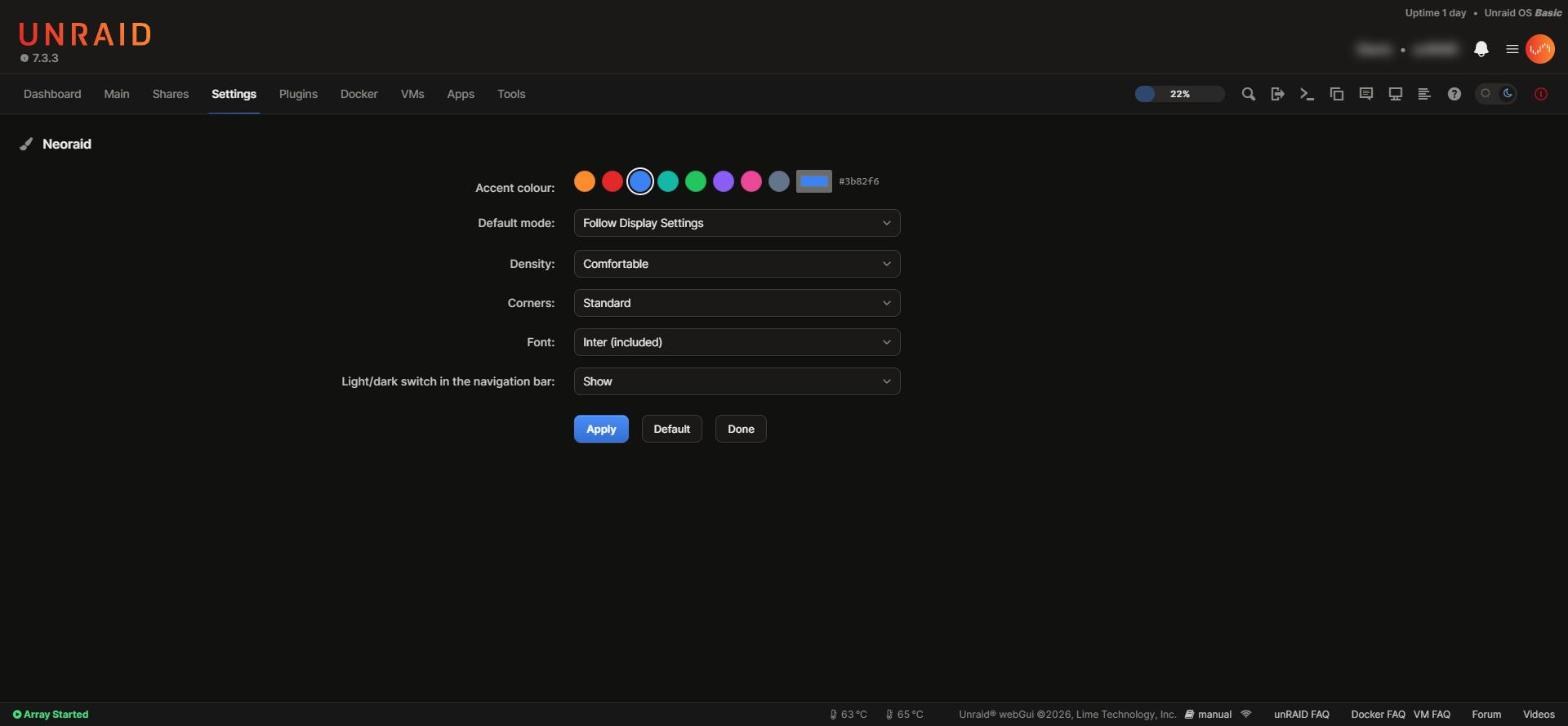Image resolution: width=1568 pixels, height=726 pixels.
Task: Open the Default mode dropdown
Action: (x=737, y=223)
